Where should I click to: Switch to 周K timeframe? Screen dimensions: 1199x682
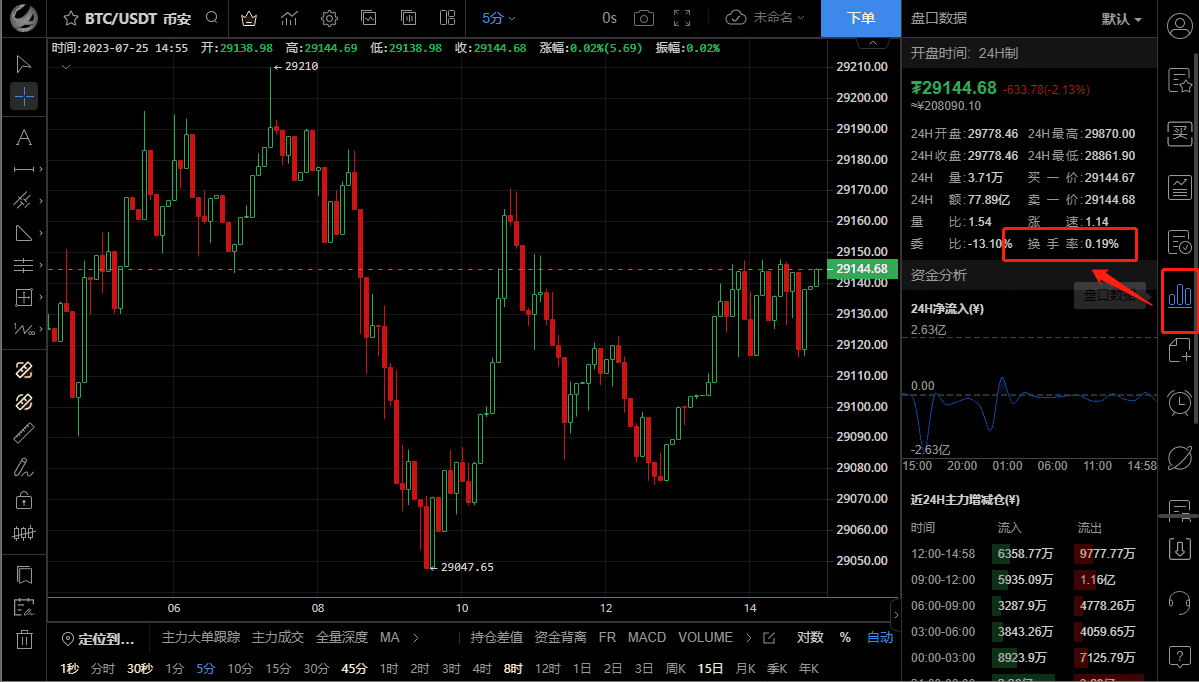676,669
